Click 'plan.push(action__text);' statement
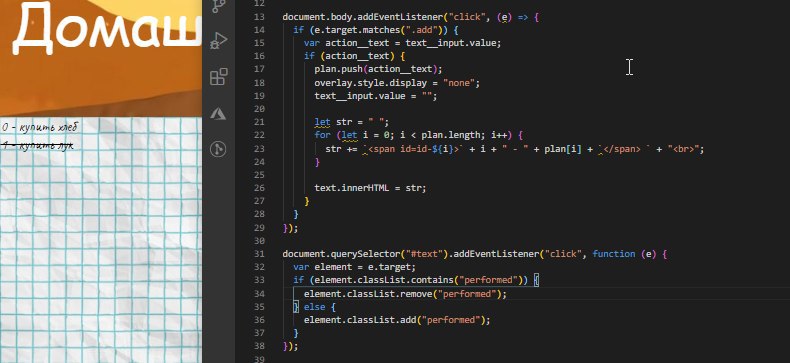790x363 pixels. 378,70
